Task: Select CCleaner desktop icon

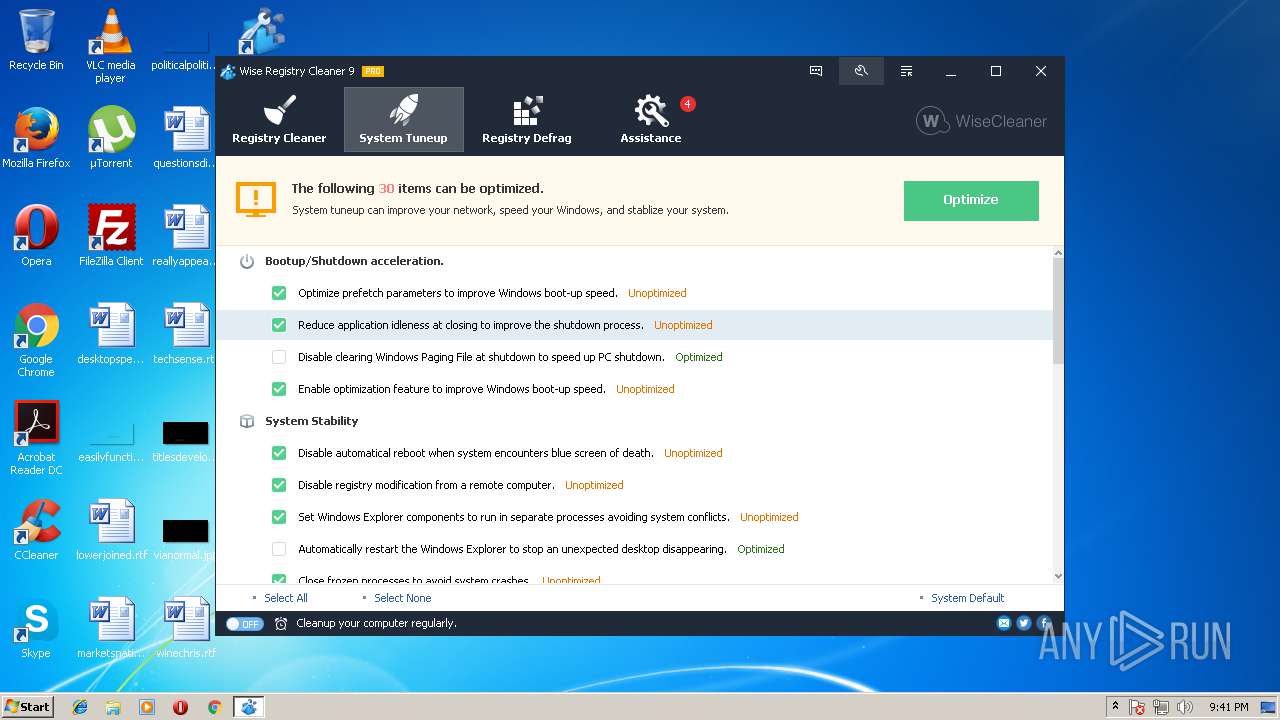Action: point(36,530)
